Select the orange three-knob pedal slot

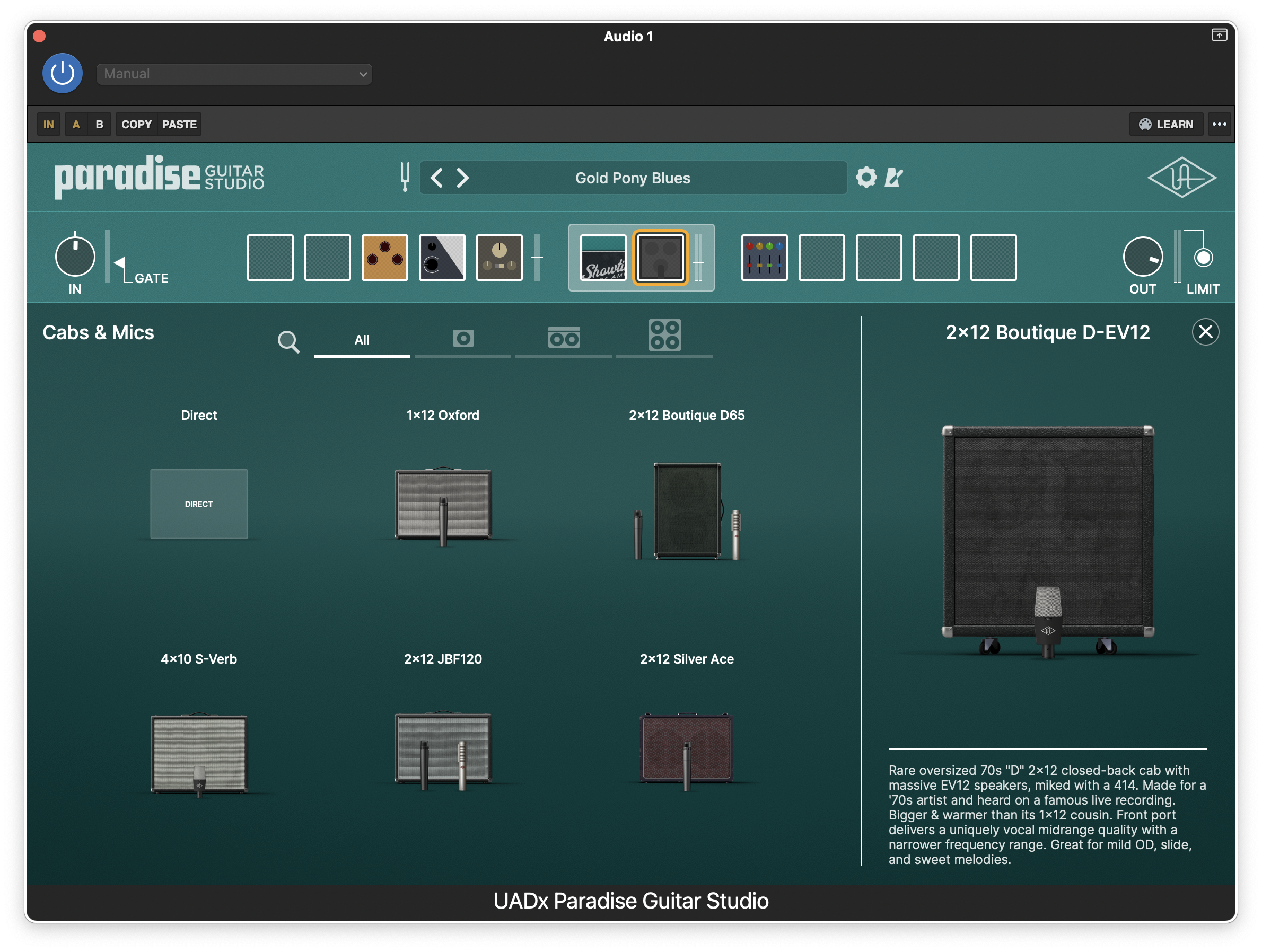[x=384, y=257]
